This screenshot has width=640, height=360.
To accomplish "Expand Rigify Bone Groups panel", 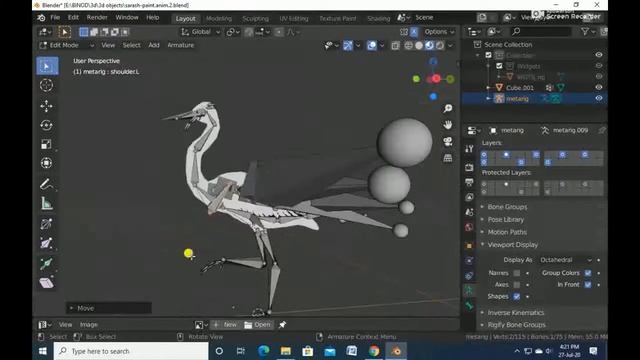I will click(516, 325).
